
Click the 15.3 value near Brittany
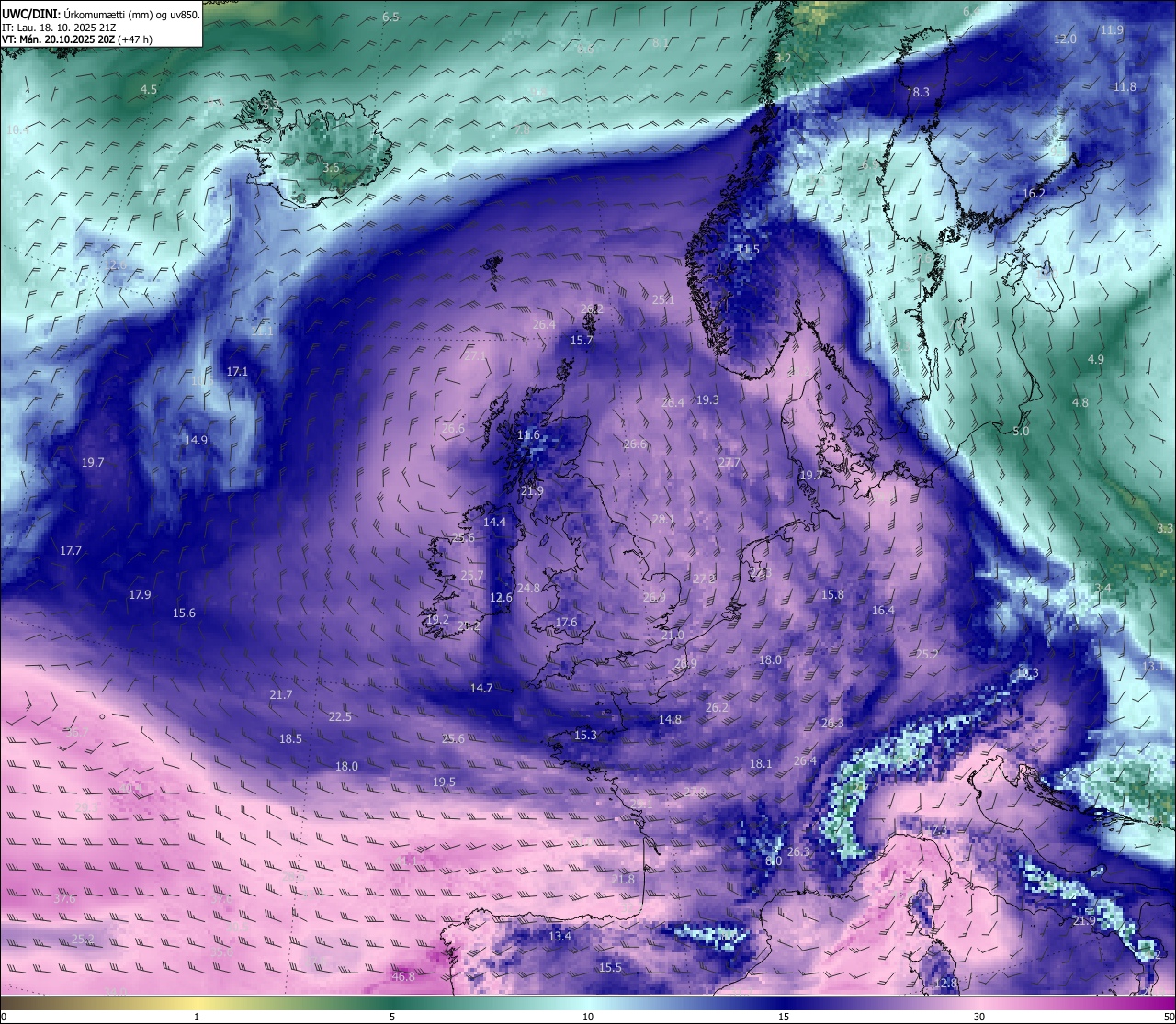coord(585,735)
